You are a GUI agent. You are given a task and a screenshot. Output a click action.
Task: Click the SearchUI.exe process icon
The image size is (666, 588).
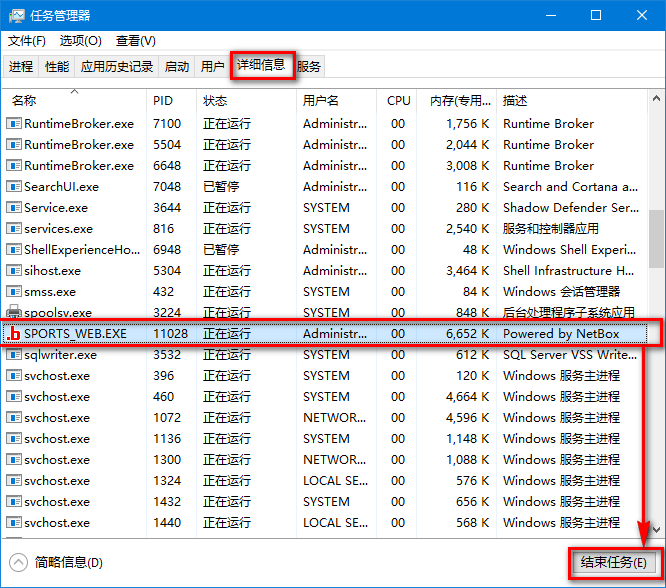pyautogui.click(x=14, y=187)
